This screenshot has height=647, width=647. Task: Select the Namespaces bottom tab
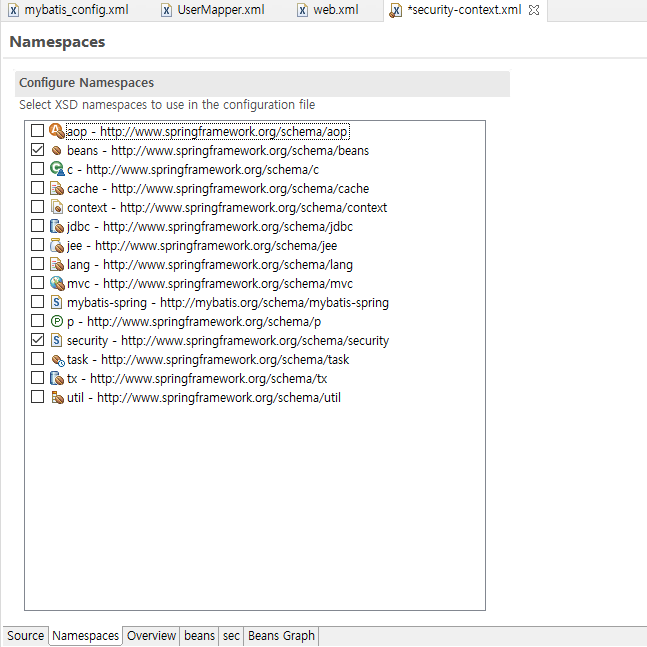coord(85,635)
